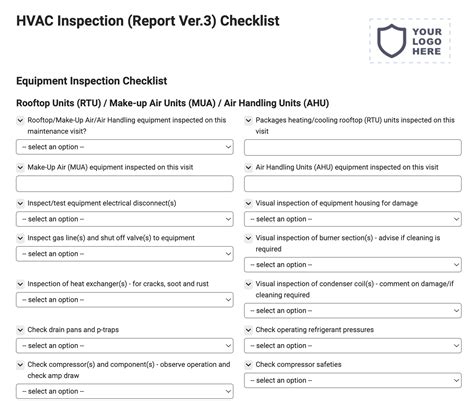Image resolution: width=474 pixels, height=401 pixels.
Task: Open dropdown for Check compressor(s) and component(s) amp draw
Action: click(125, 391)
